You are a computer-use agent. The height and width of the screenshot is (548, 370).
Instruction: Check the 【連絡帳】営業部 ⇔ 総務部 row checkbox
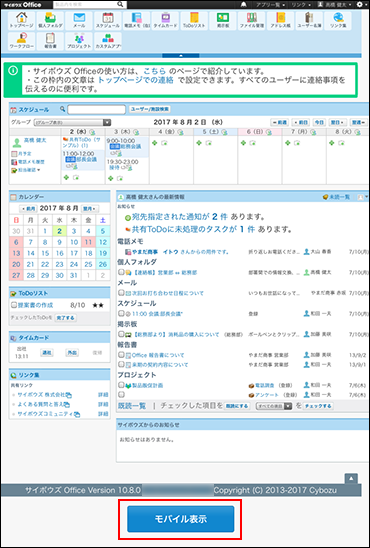pos(121,272)
